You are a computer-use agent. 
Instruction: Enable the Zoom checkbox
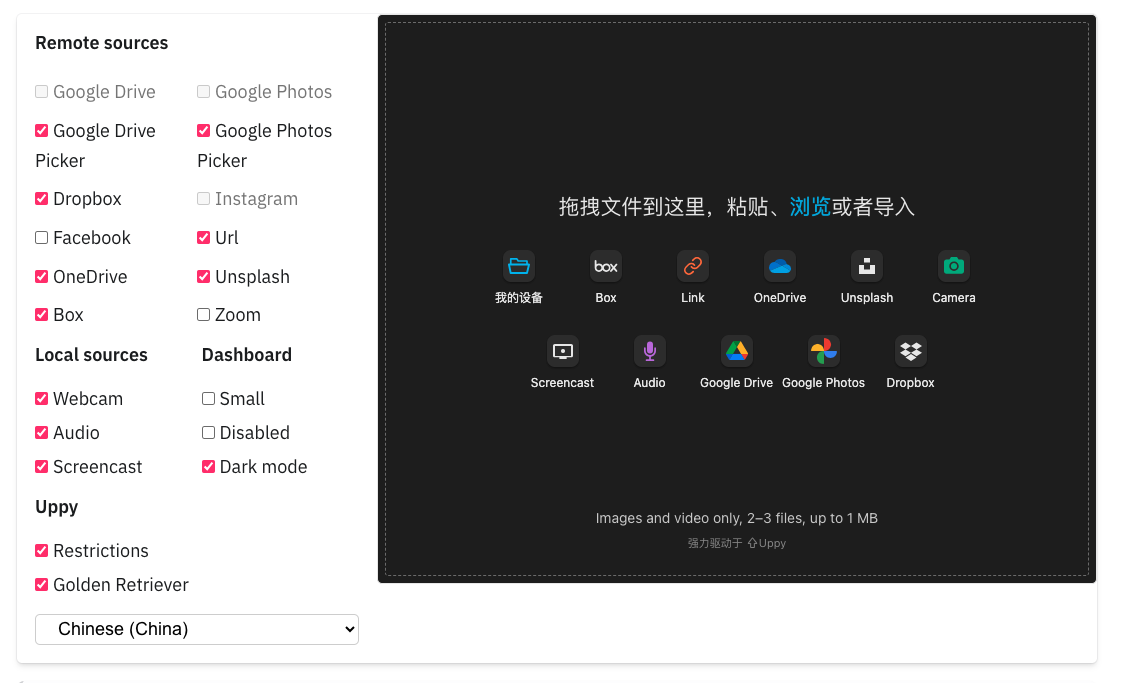204,315
